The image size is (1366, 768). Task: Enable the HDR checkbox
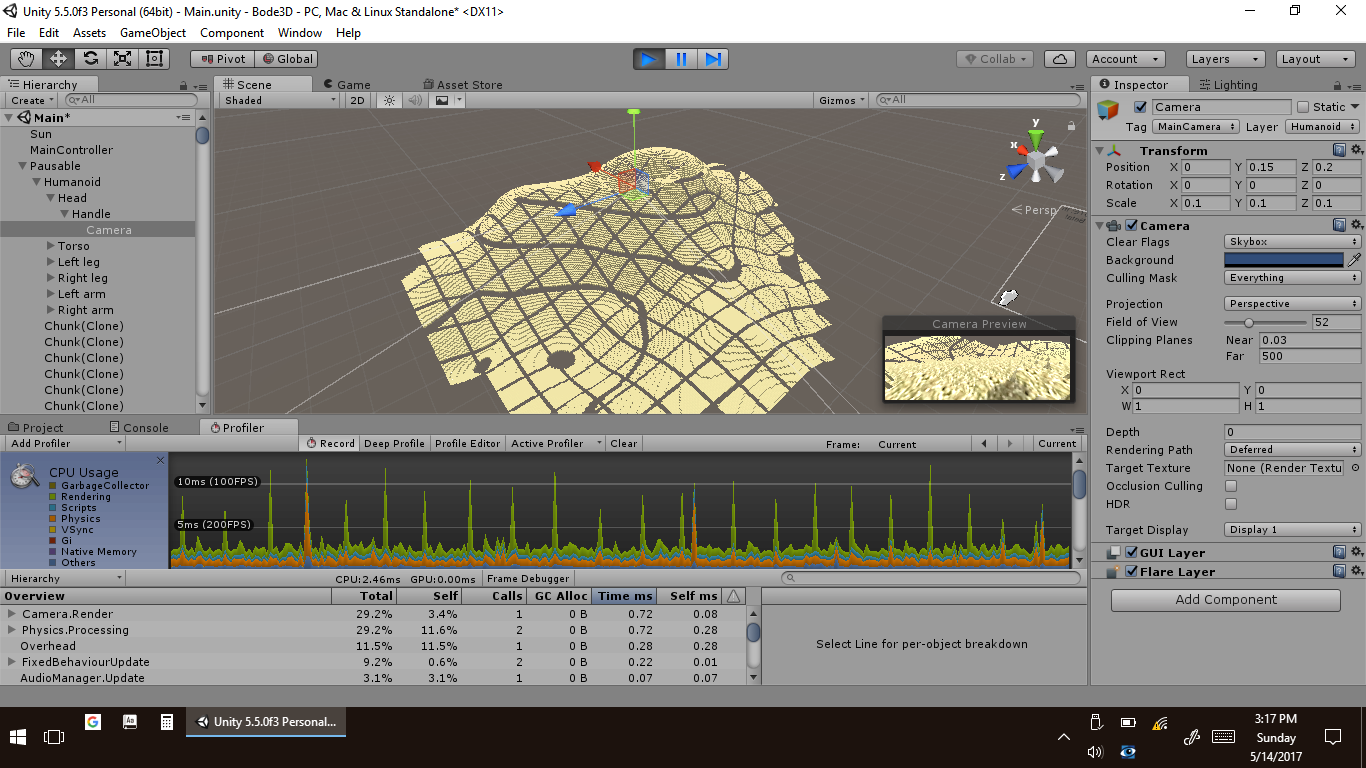[x=1231, y=504]
